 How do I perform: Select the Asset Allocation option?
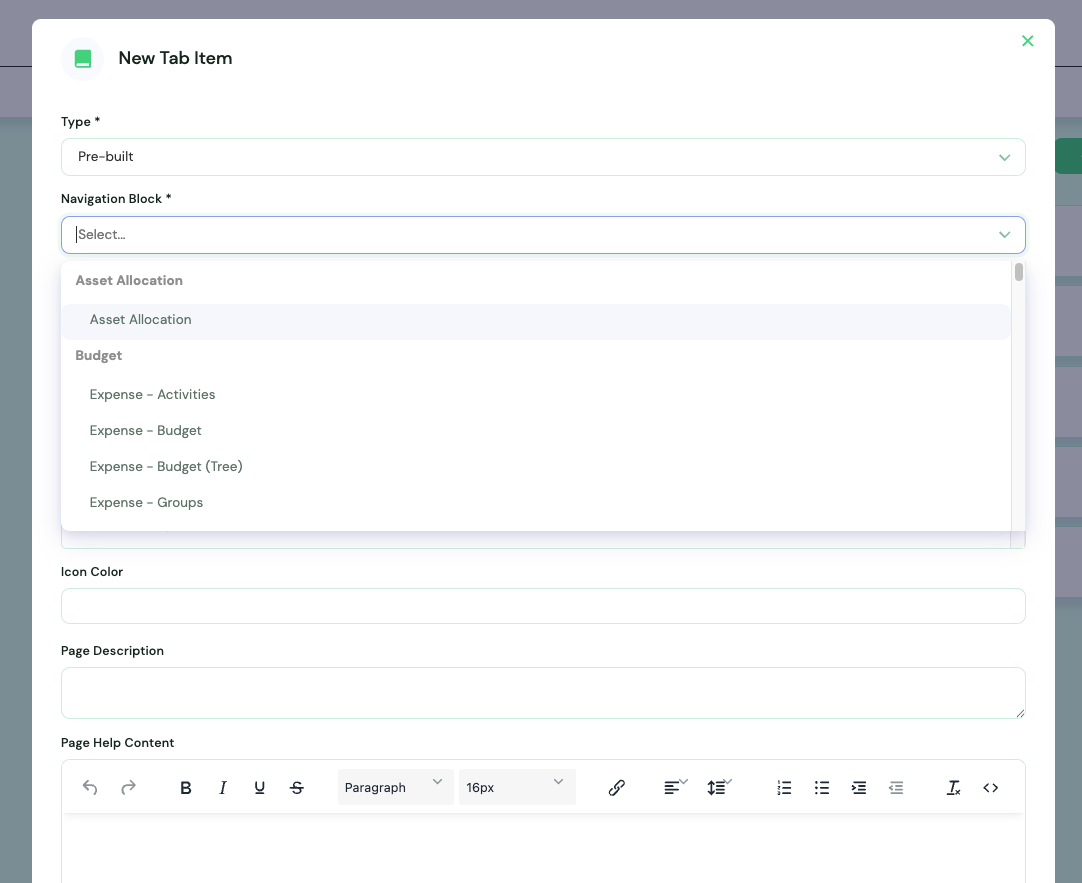click(x=535, y=321)
